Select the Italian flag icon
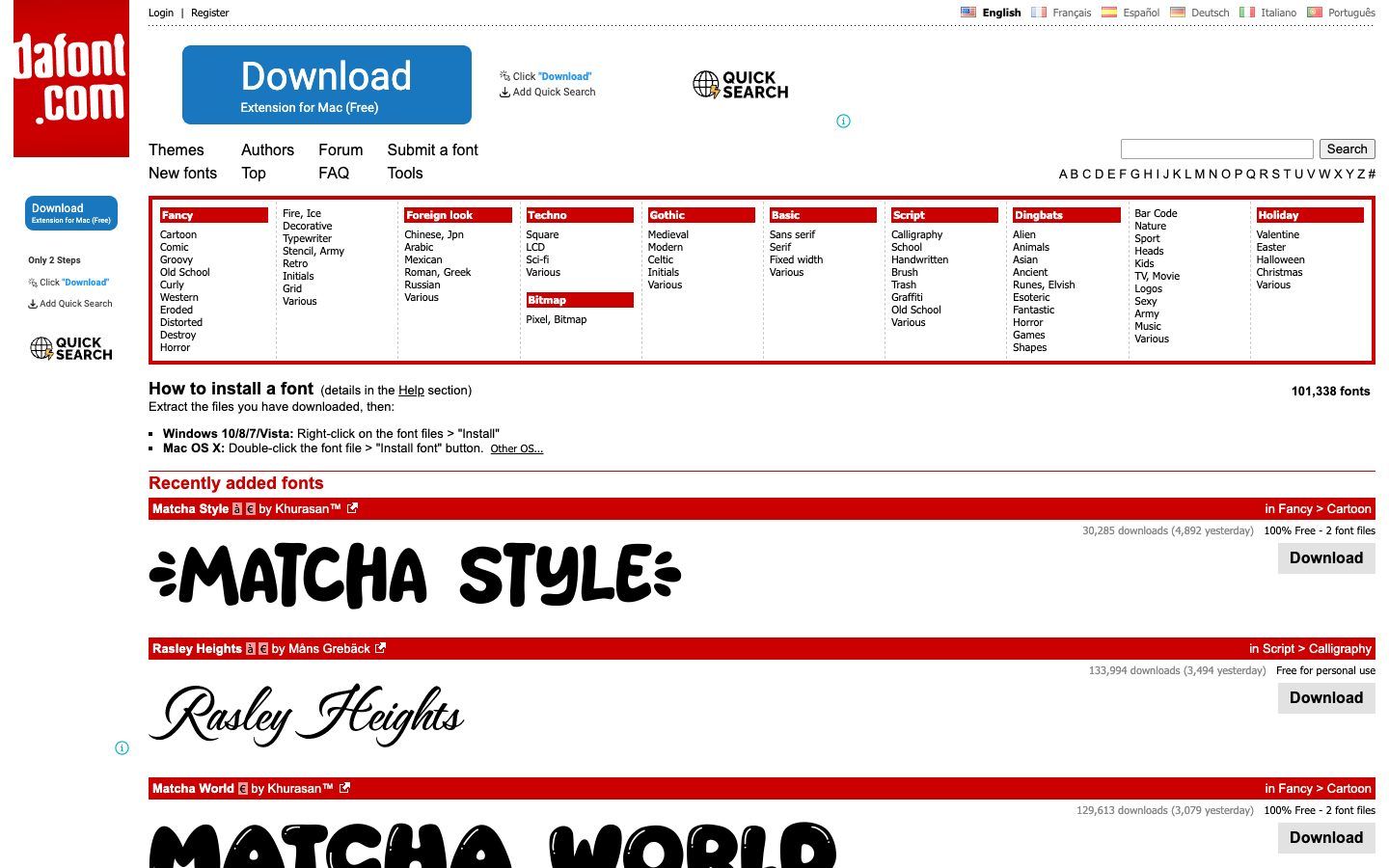The width and height of the screenshot is (1389, 868). [x=1247, y=13]
